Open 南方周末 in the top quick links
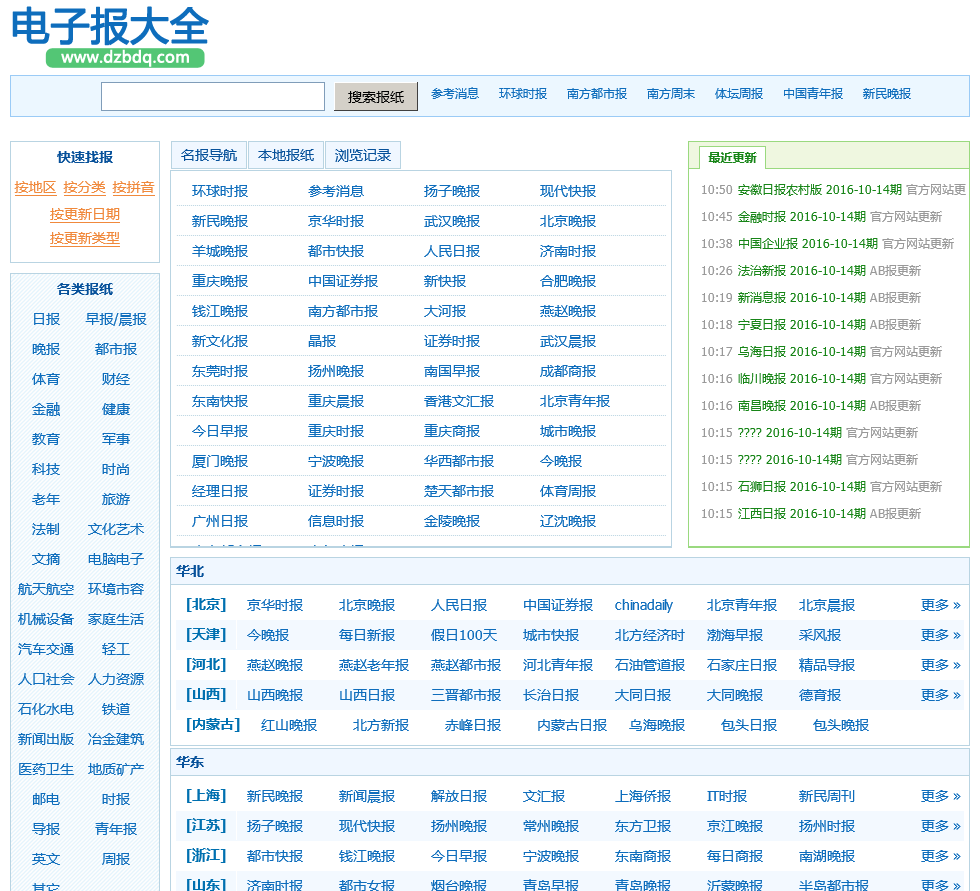Image resolution: width=980 pixels, height=891 pixels. click(671, 94)
